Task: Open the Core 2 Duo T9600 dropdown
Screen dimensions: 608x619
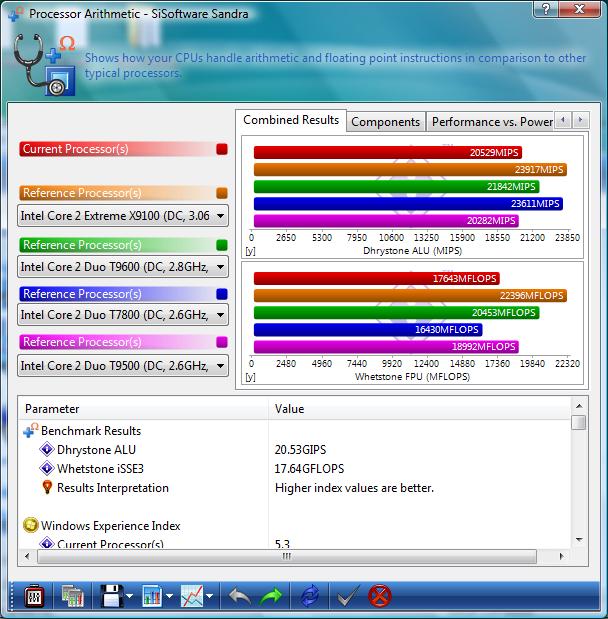Action: pyautogui.click(x=123, y=267)
